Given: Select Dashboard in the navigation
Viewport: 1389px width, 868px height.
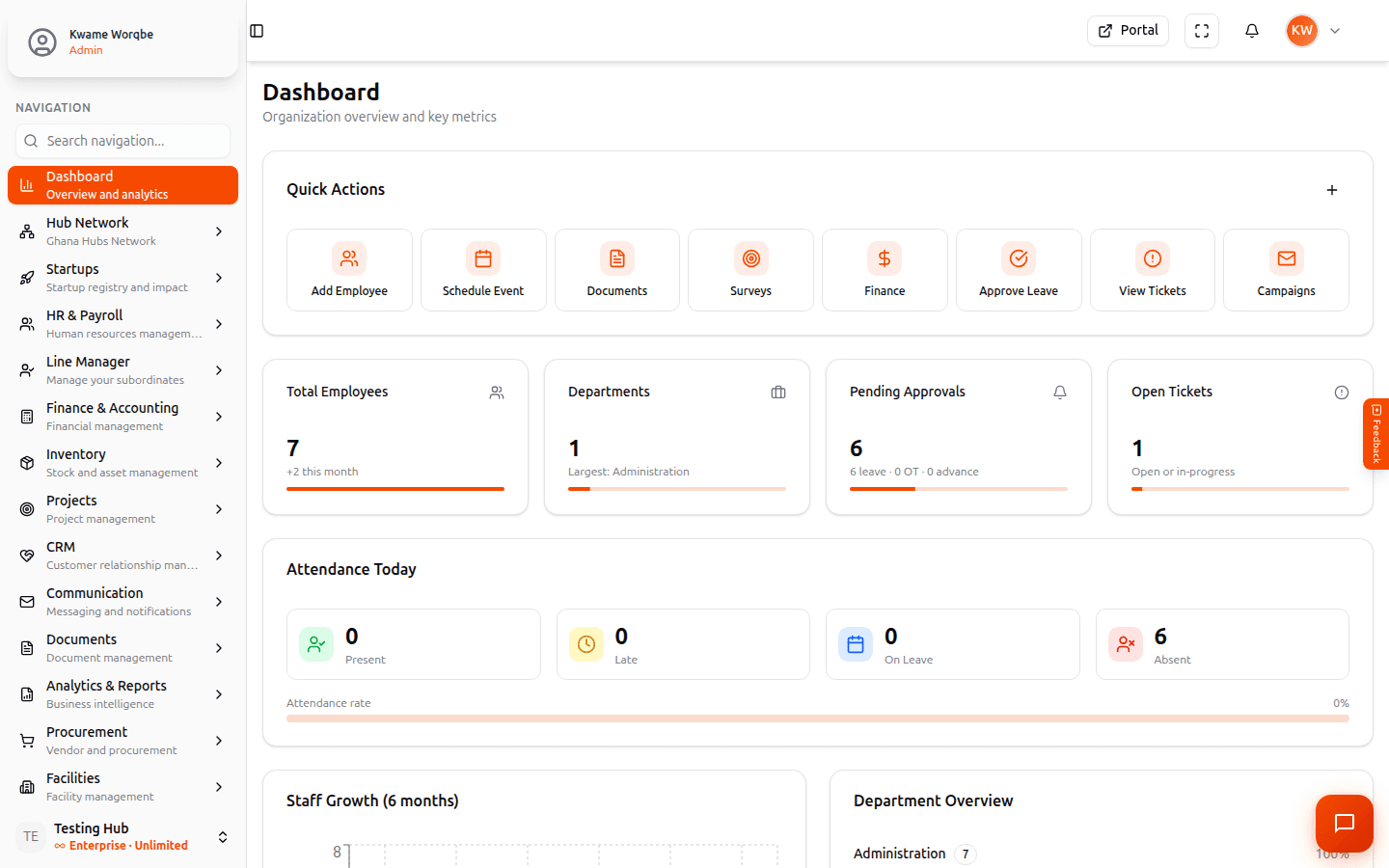Looking at the screenshot, I should (x=123, y=185).
